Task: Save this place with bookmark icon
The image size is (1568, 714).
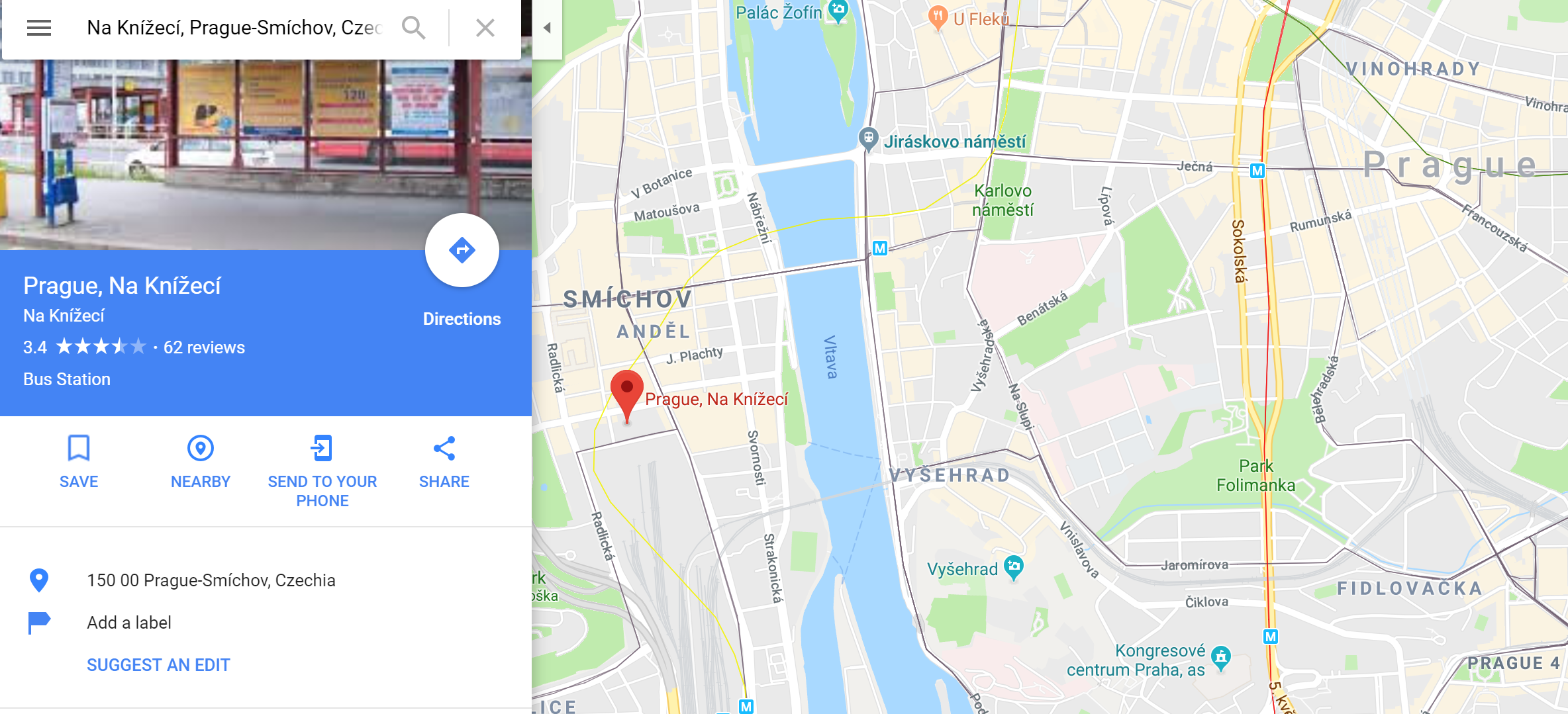Action: pyautogui.click(x=79, y=448)
